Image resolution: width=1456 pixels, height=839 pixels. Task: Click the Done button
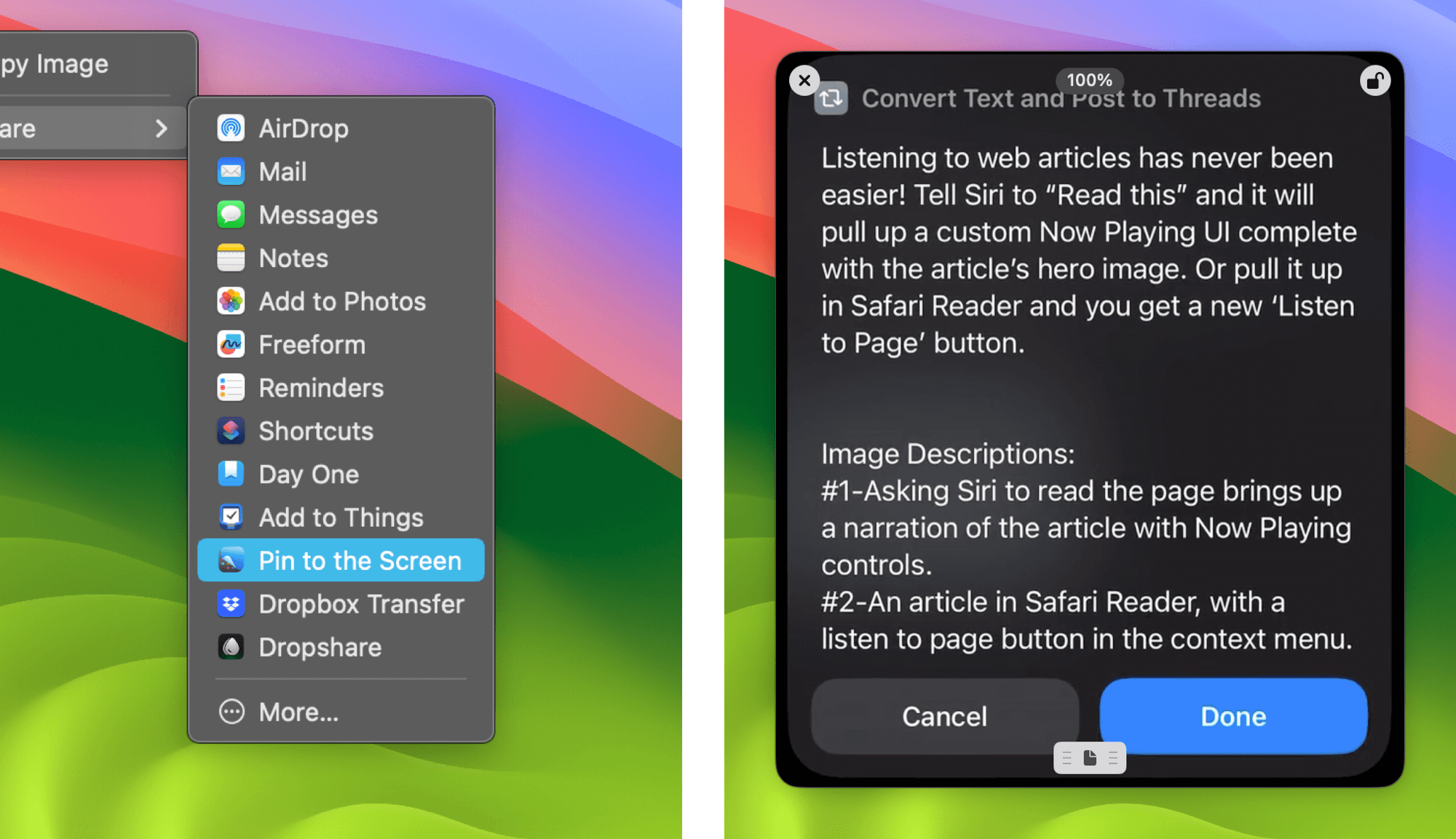(1232, 716)
